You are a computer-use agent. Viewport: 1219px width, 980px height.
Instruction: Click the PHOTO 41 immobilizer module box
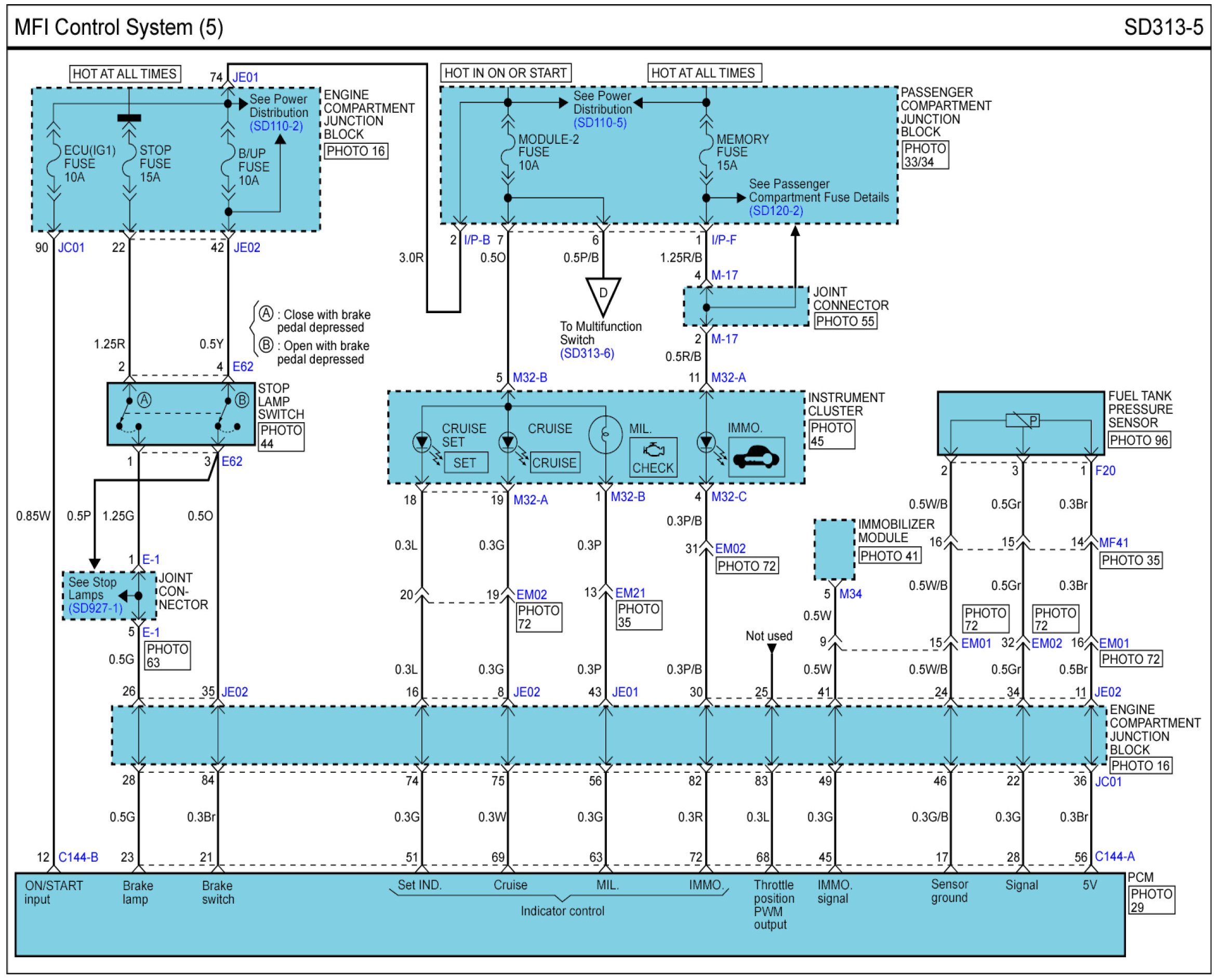[x=890, y=556]
